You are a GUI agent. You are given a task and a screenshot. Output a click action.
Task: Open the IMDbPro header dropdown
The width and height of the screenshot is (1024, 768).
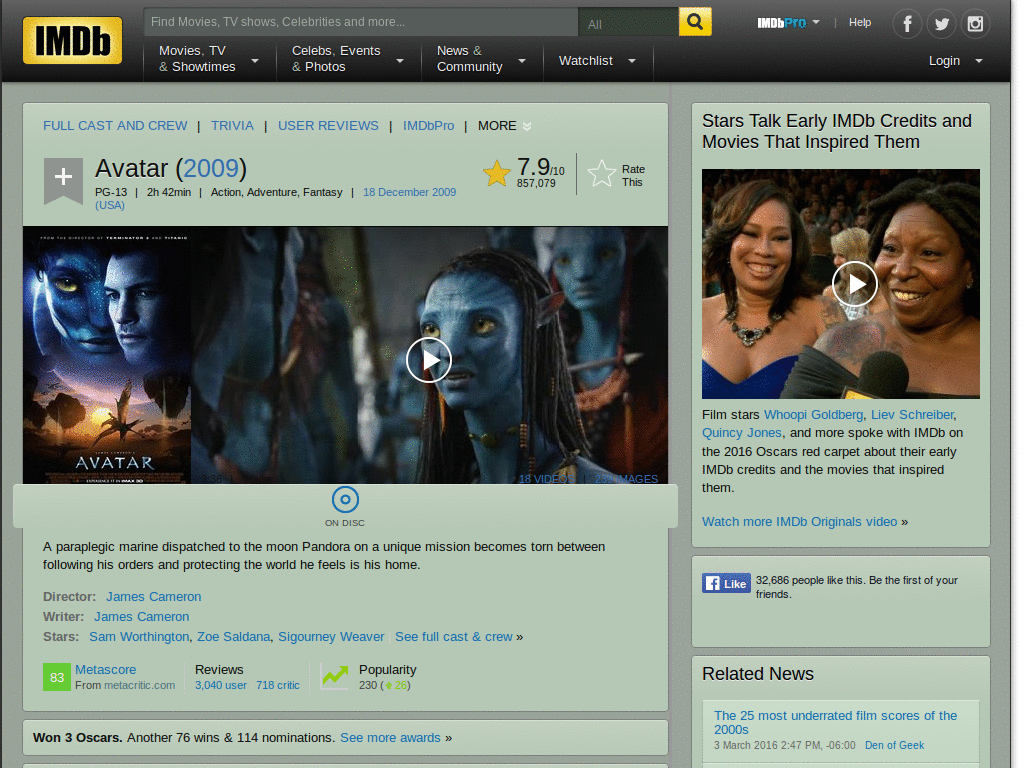[788, 23]
